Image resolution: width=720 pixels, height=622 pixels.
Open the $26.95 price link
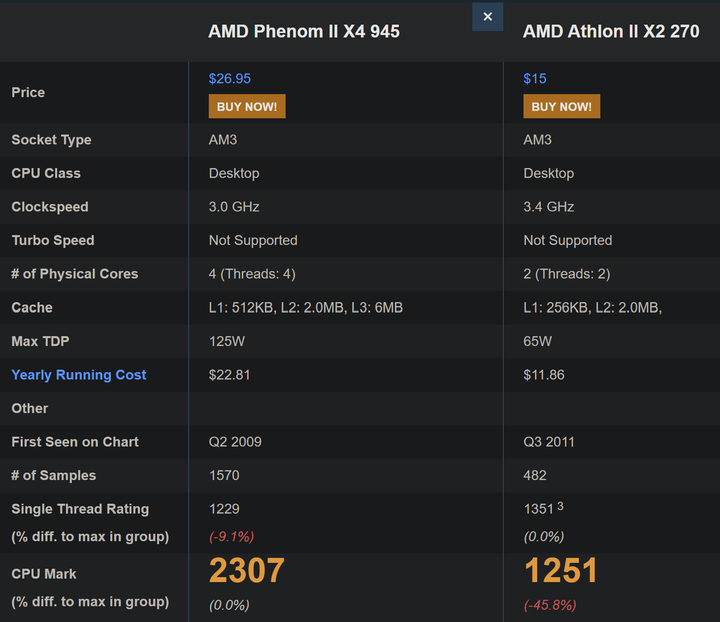tap(230, 78)
